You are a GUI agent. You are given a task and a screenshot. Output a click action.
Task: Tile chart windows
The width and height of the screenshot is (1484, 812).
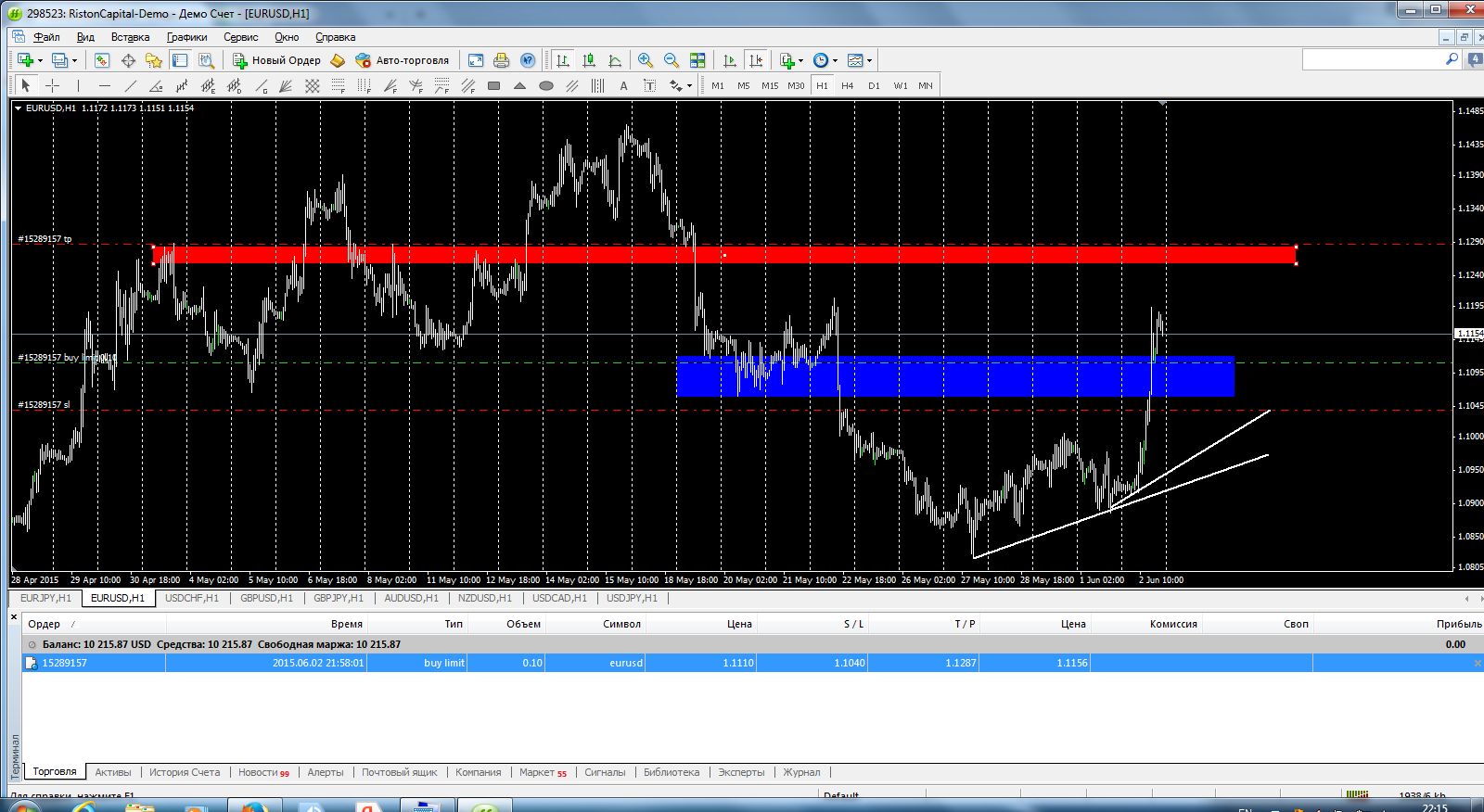(697, 60)
